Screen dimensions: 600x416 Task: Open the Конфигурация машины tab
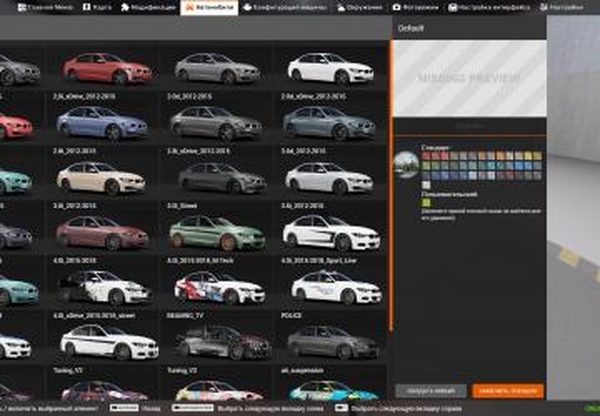coord(285,7)
